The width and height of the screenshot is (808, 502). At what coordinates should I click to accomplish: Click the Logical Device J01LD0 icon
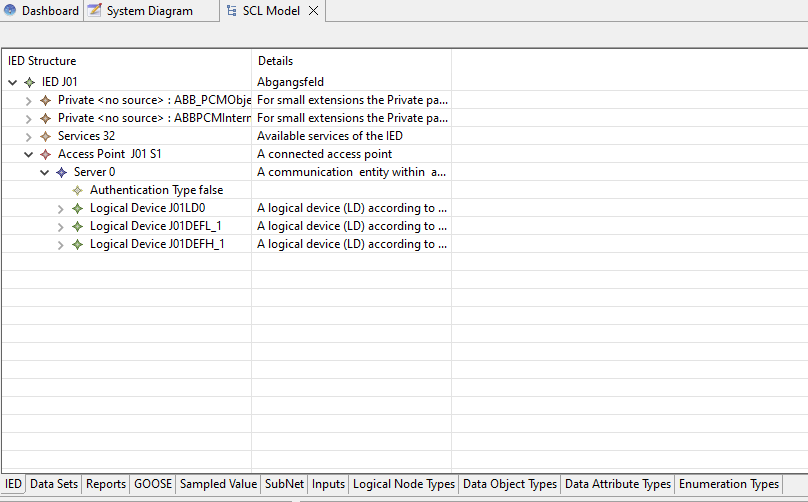point(78,208)
